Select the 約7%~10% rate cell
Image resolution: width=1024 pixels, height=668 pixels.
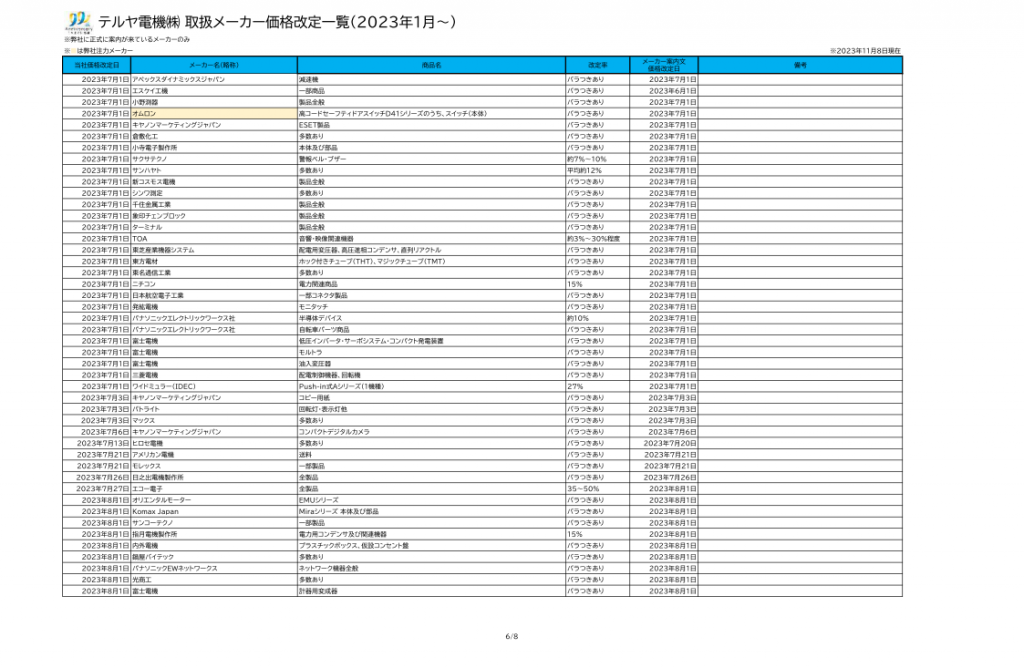tap(598, 159)
